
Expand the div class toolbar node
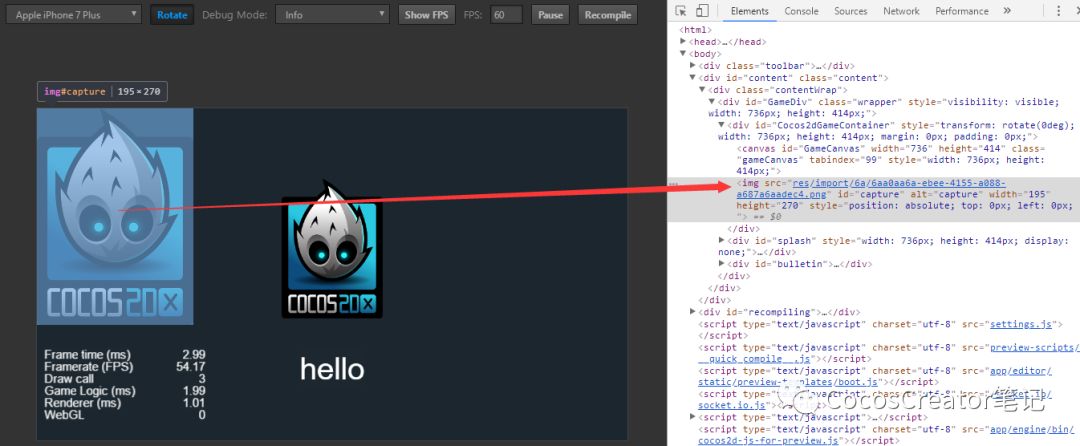[693, 66]
